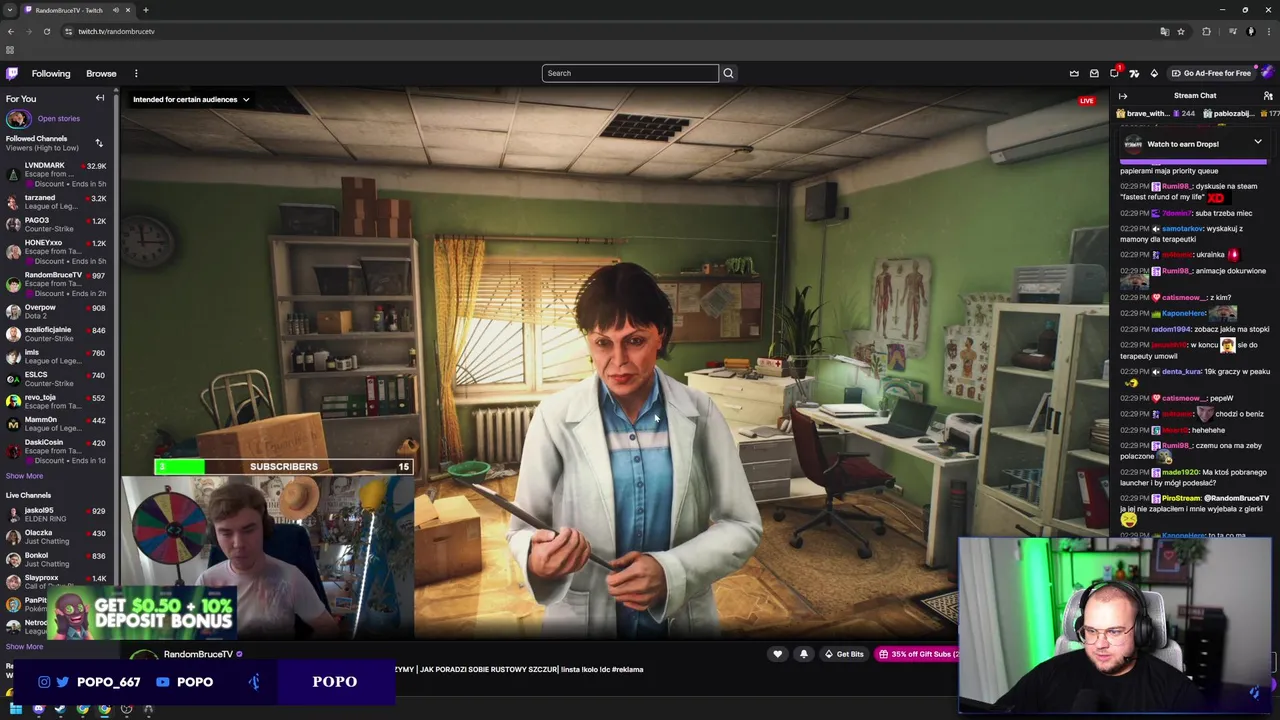Click the search magnifier button
Screen dimensions: 1280x720
pyautogui.click(x=728, y=73)
